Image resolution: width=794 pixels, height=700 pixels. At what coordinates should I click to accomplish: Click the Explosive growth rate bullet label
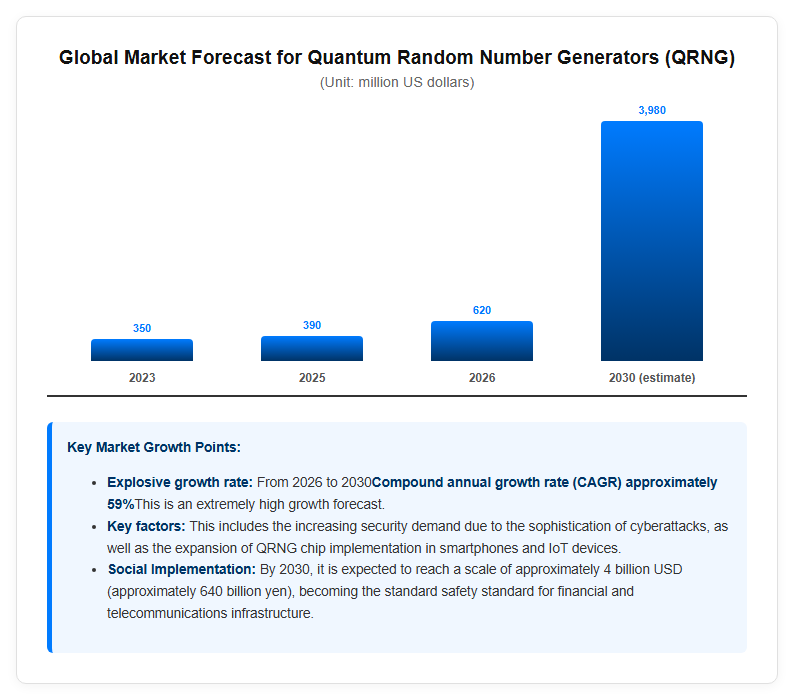point(180,482)
